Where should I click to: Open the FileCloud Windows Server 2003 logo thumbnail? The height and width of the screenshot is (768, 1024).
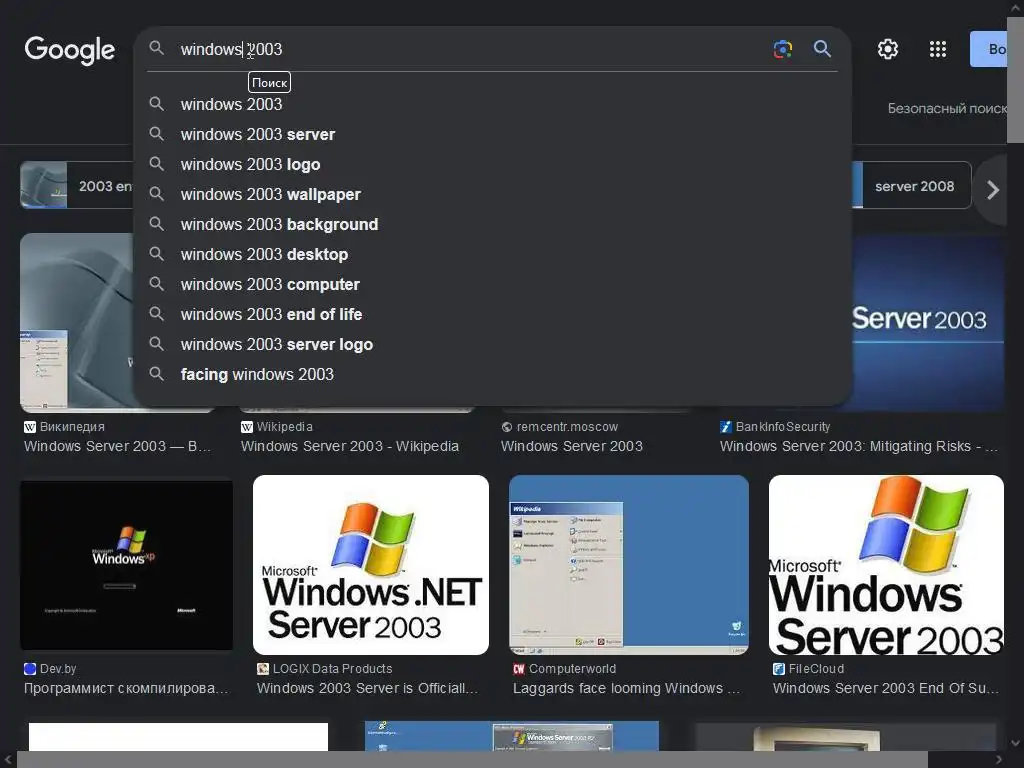[886, 565]
